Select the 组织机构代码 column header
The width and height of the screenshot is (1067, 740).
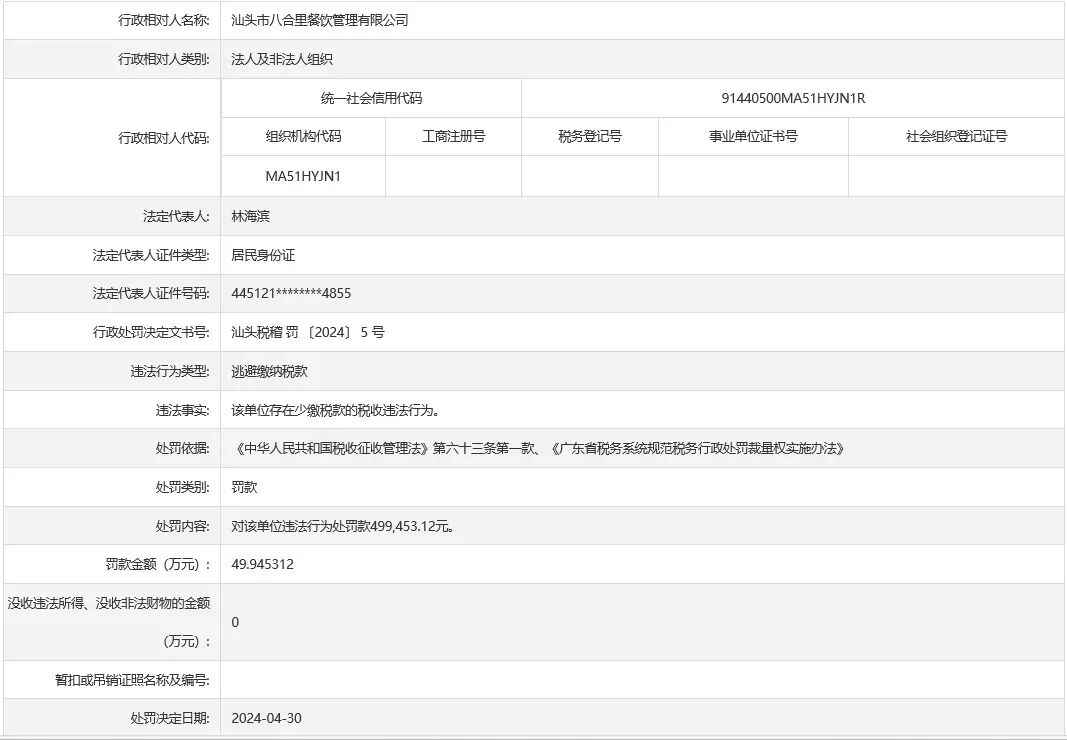point(303,137)
